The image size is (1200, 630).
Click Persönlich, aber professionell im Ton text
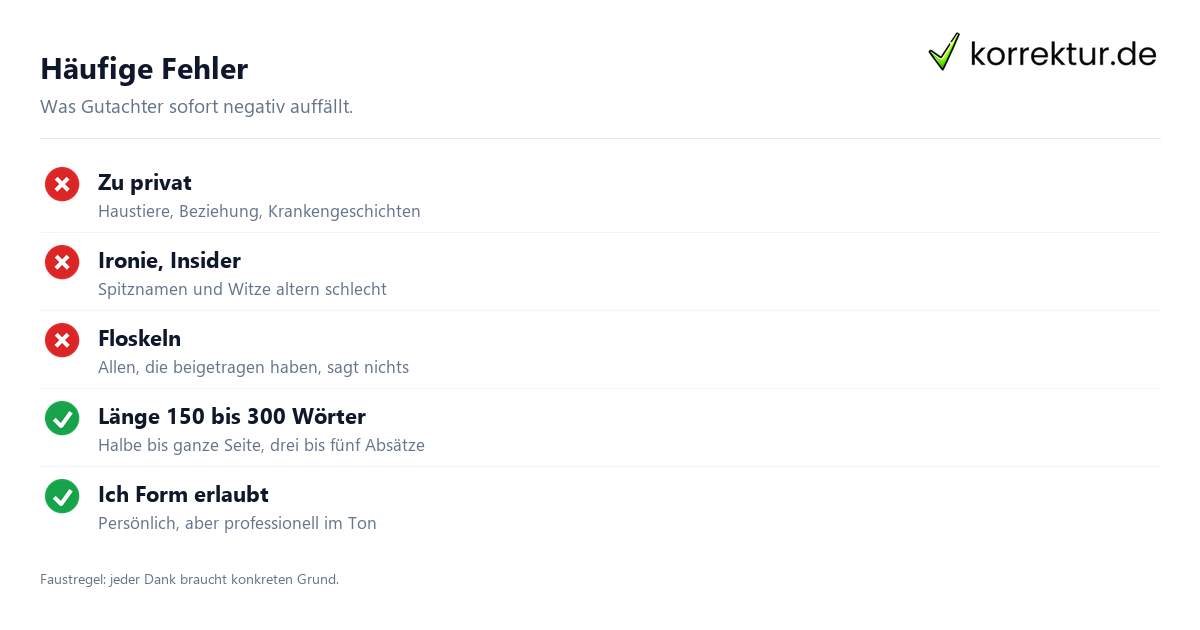(x=237, y=524)
